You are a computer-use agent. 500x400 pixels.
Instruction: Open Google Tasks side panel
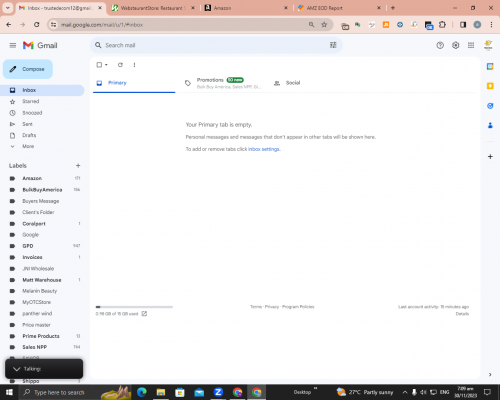point(490,106)
